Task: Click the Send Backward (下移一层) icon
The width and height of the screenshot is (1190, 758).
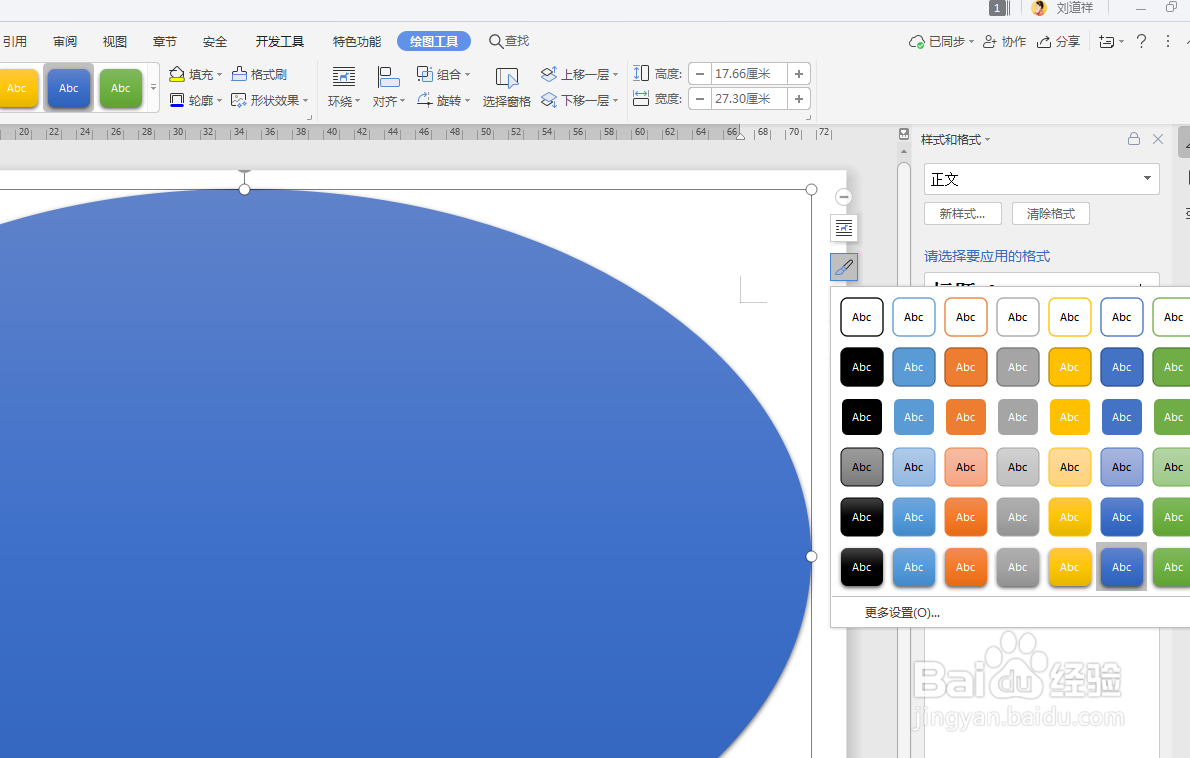Action: click(x=549, y=100)
